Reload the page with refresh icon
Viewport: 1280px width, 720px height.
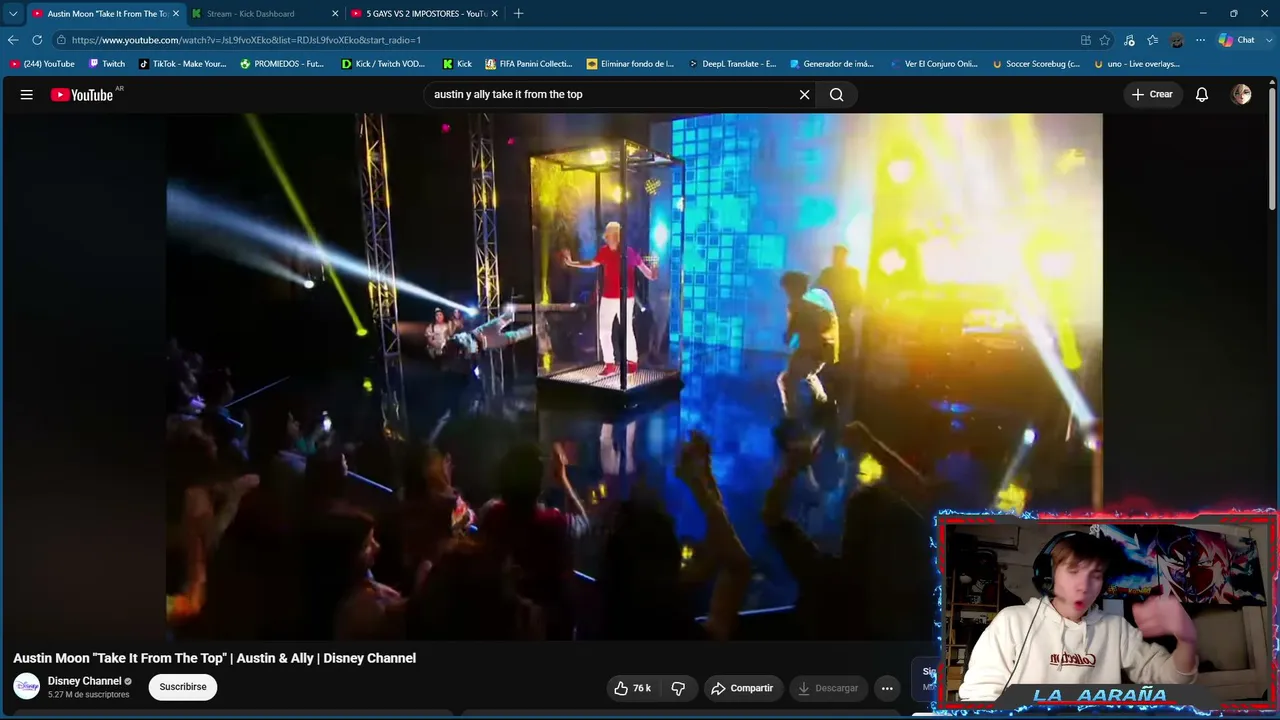tap(37, 40)
